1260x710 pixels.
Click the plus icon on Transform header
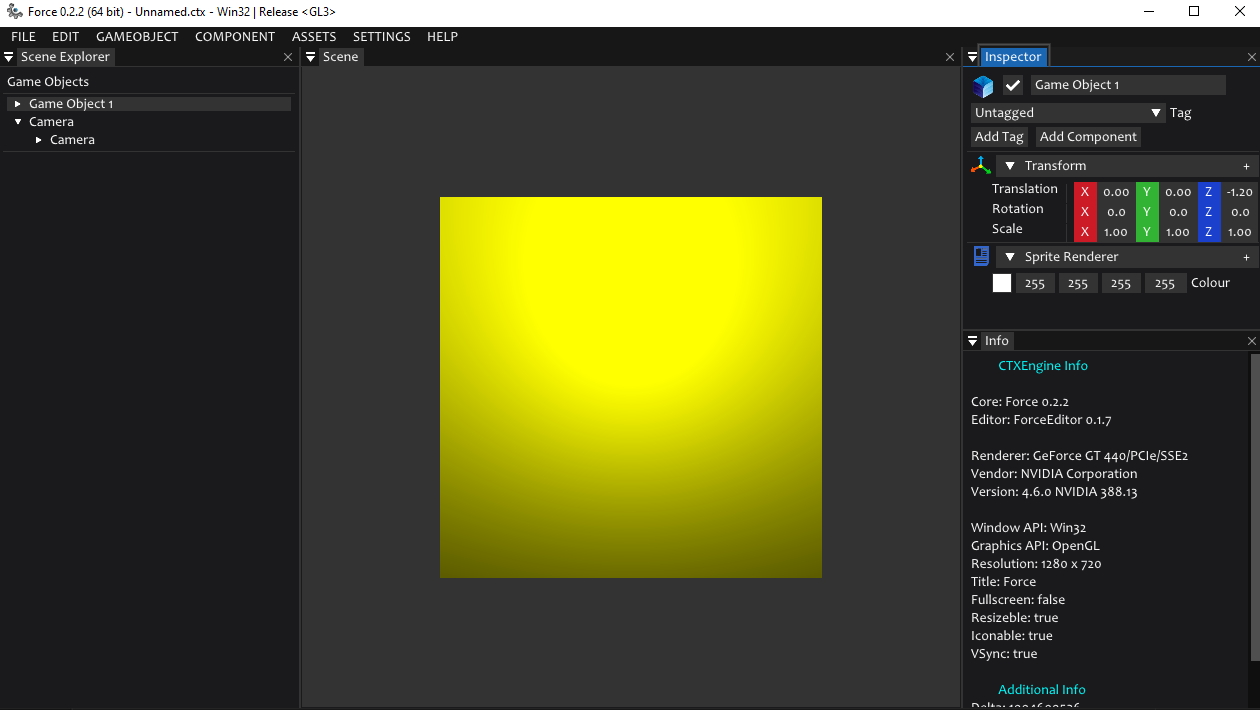1246,167
